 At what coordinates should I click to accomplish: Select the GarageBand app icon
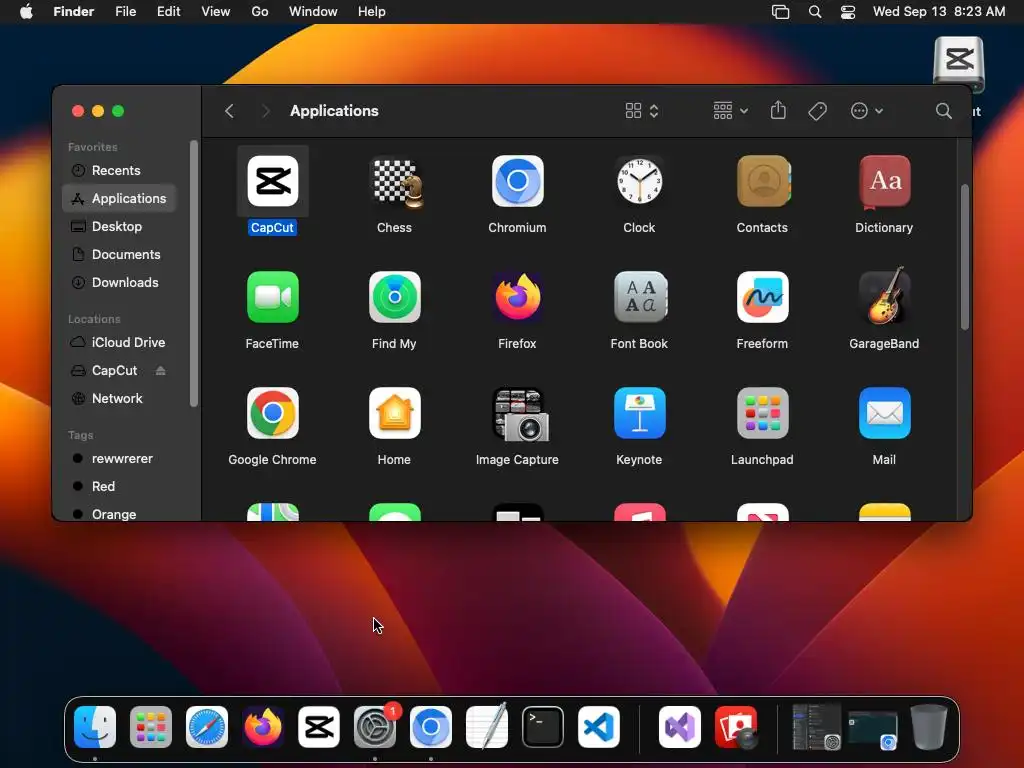pyautogui.click(x=884, y=295)
